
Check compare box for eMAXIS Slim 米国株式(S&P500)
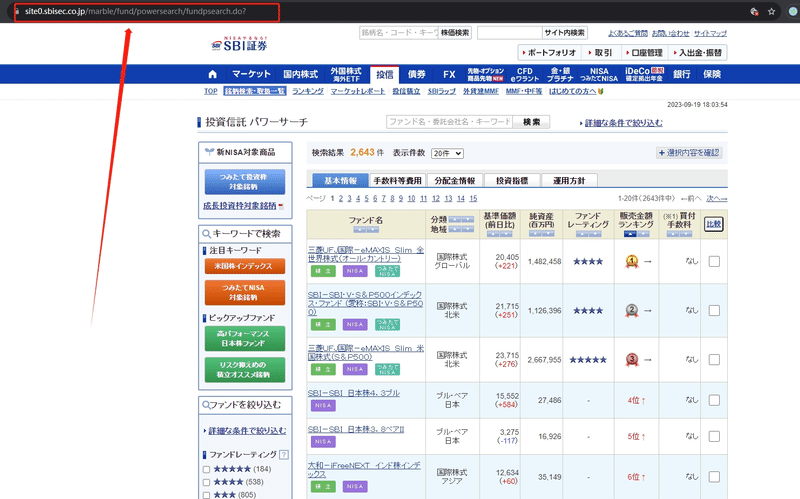point(714,360)
